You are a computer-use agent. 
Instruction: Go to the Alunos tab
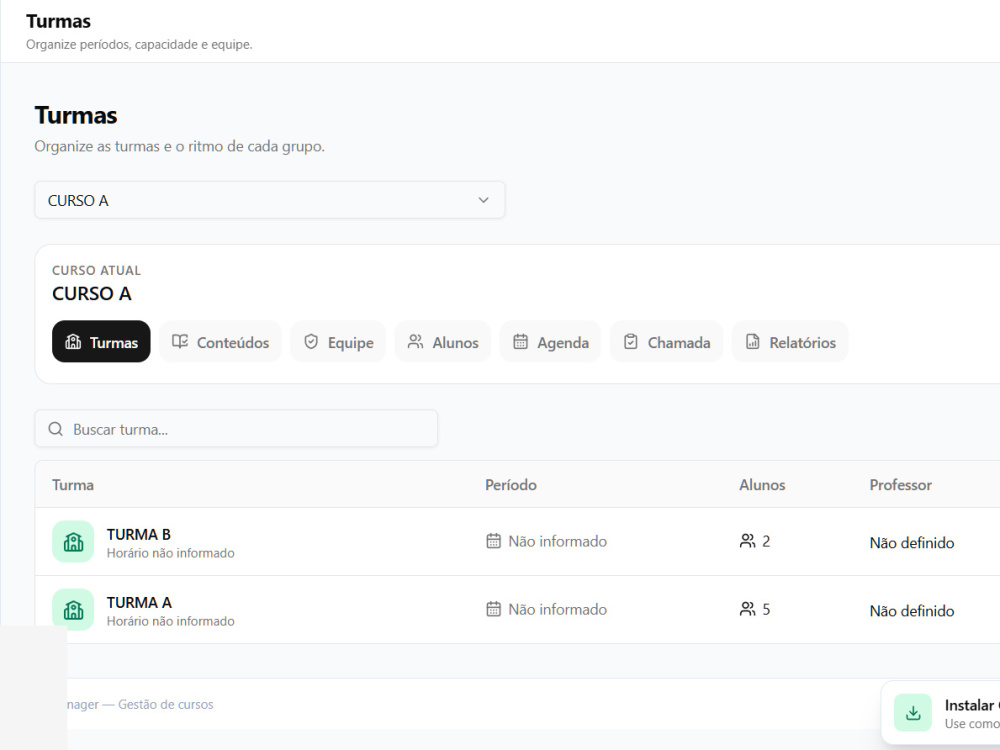tap(443, 342)
